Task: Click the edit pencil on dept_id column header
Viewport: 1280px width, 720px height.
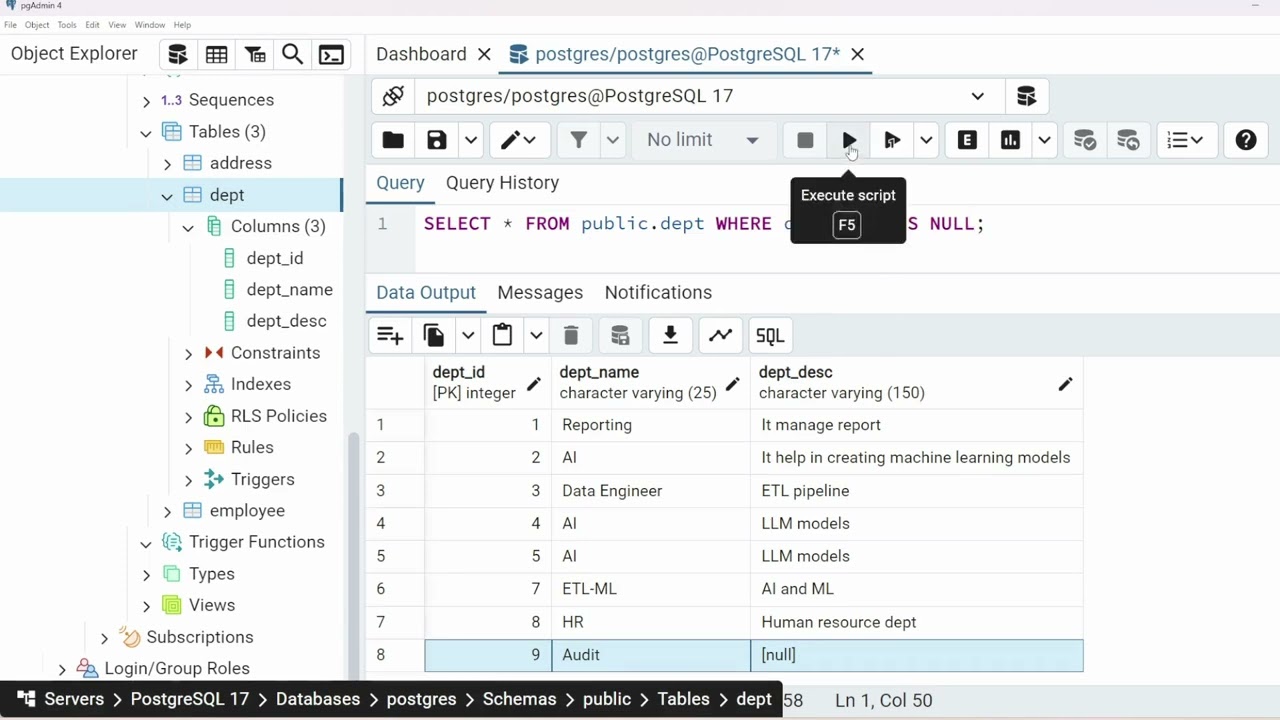Action: 534,384
